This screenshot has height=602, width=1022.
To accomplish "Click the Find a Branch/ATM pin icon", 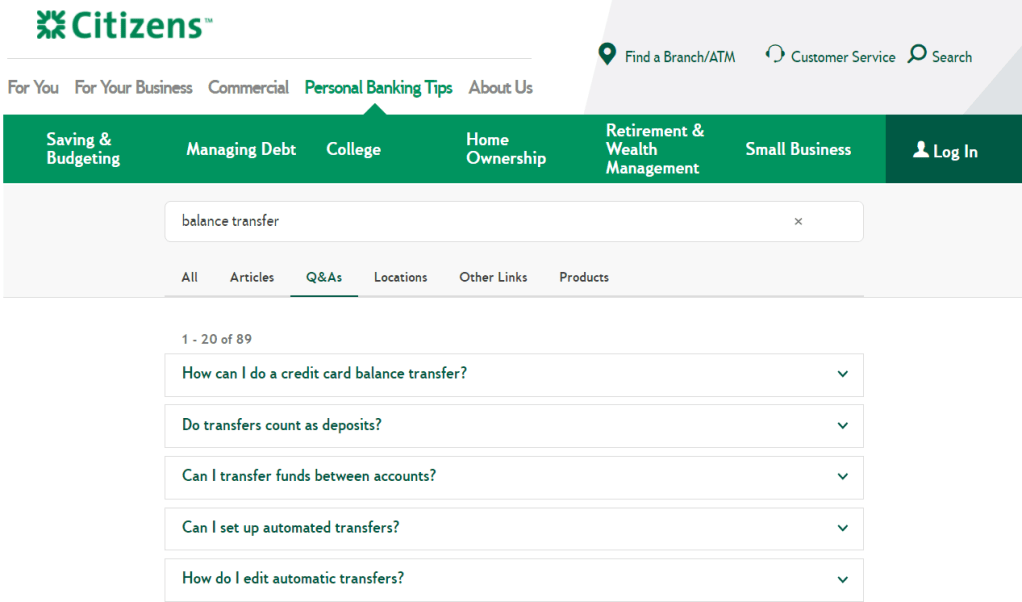I will [607, 54].
